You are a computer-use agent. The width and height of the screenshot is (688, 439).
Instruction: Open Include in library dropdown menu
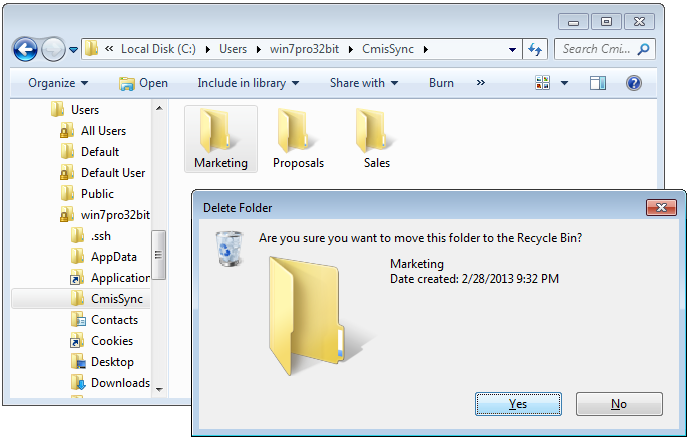pyautogui.click(x=248, y=83)
